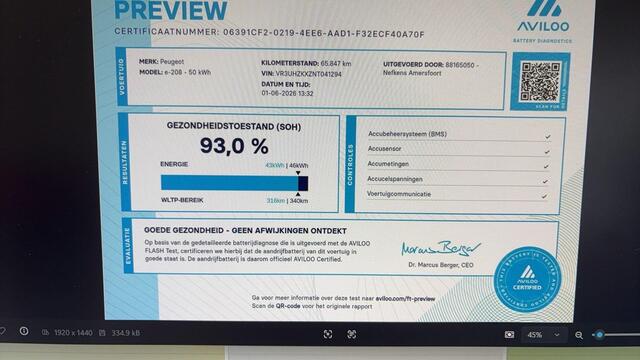Viewport: 640px width, 360px height.
Task: Click the file size icon beside 334.9 kB
Action: point(102,333)
